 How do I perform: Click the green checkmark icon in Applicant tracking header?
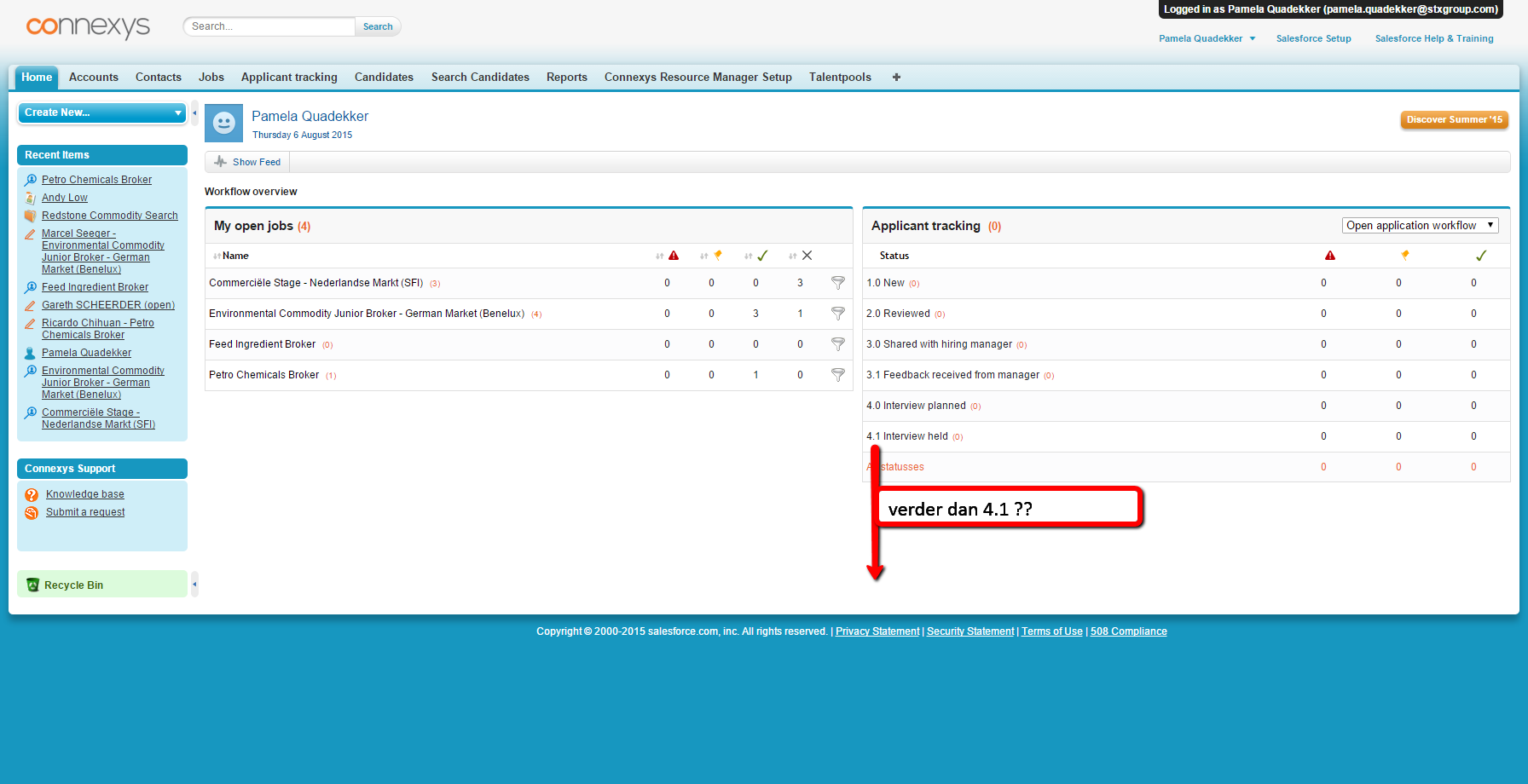(x=1481, y=256)
